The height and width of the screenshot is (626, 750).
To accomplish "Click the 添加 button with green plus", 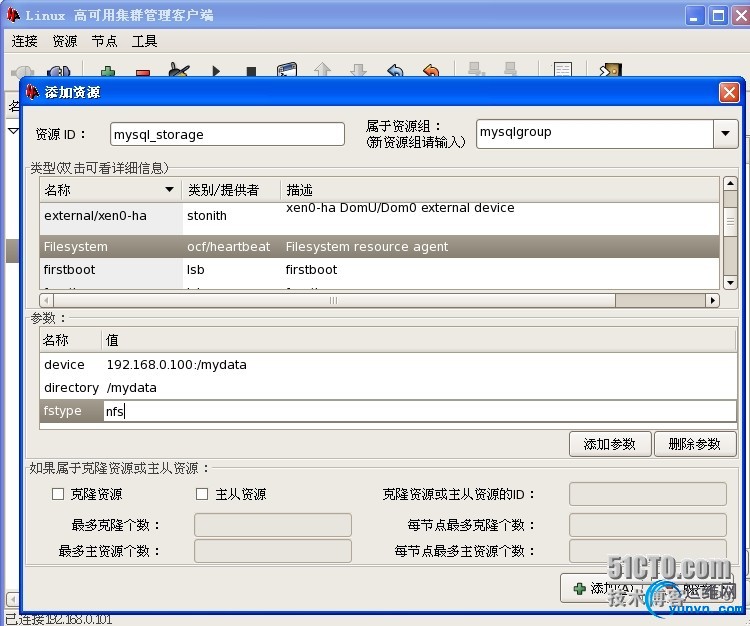I will click(x=604, y=588).
